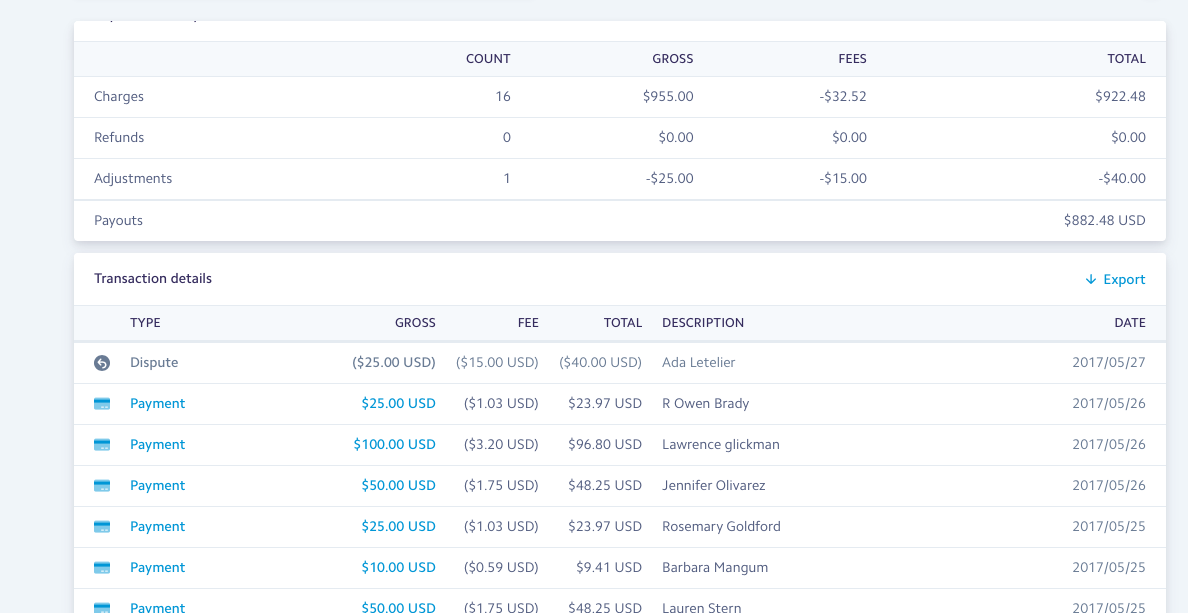
Task: Click the card icon for Rosemary Goldford payment
Action: tap(102, 527)
